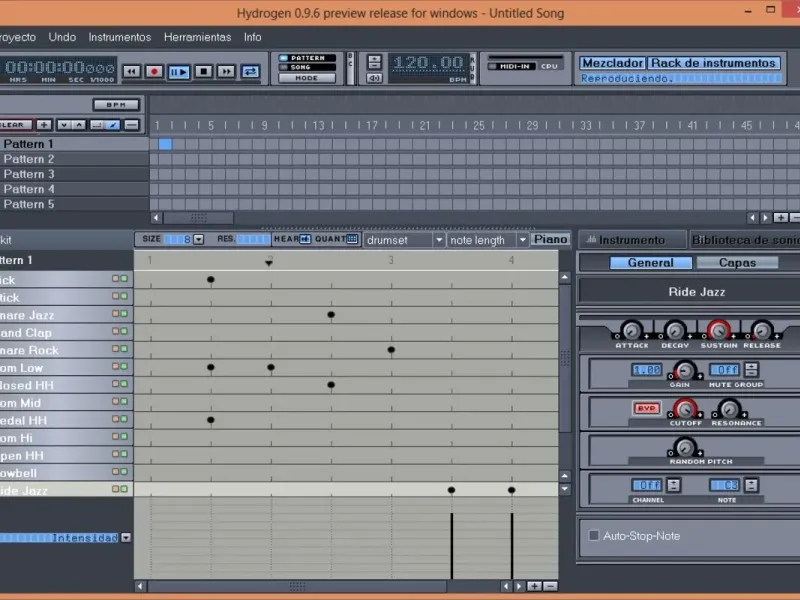
Task: Toggle loop song button
Action: [x=250, y=71]
